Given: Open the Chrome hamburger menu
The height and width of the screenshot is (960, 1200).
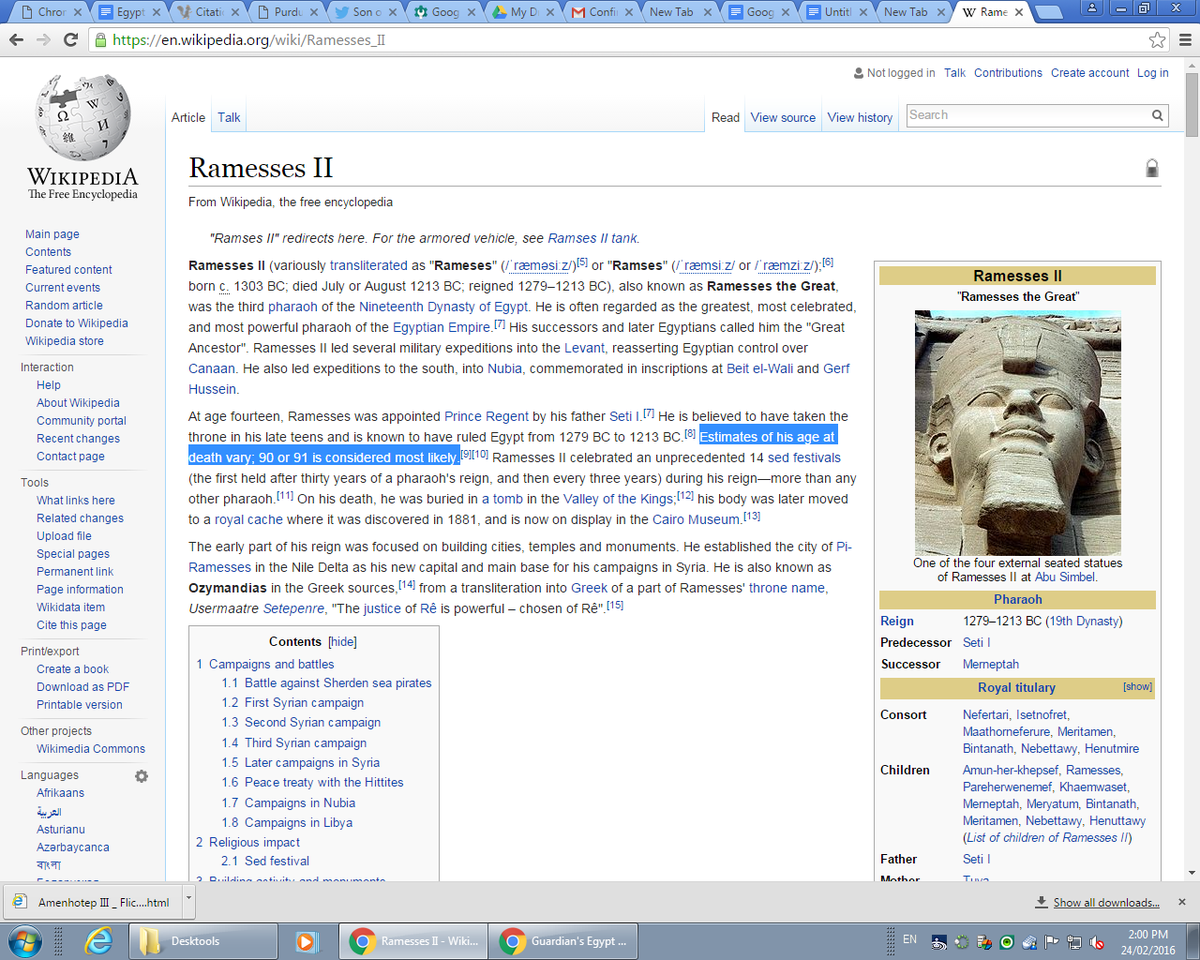Looking at the screenshot, I should pyautogui.click(x=1184, y=40).
